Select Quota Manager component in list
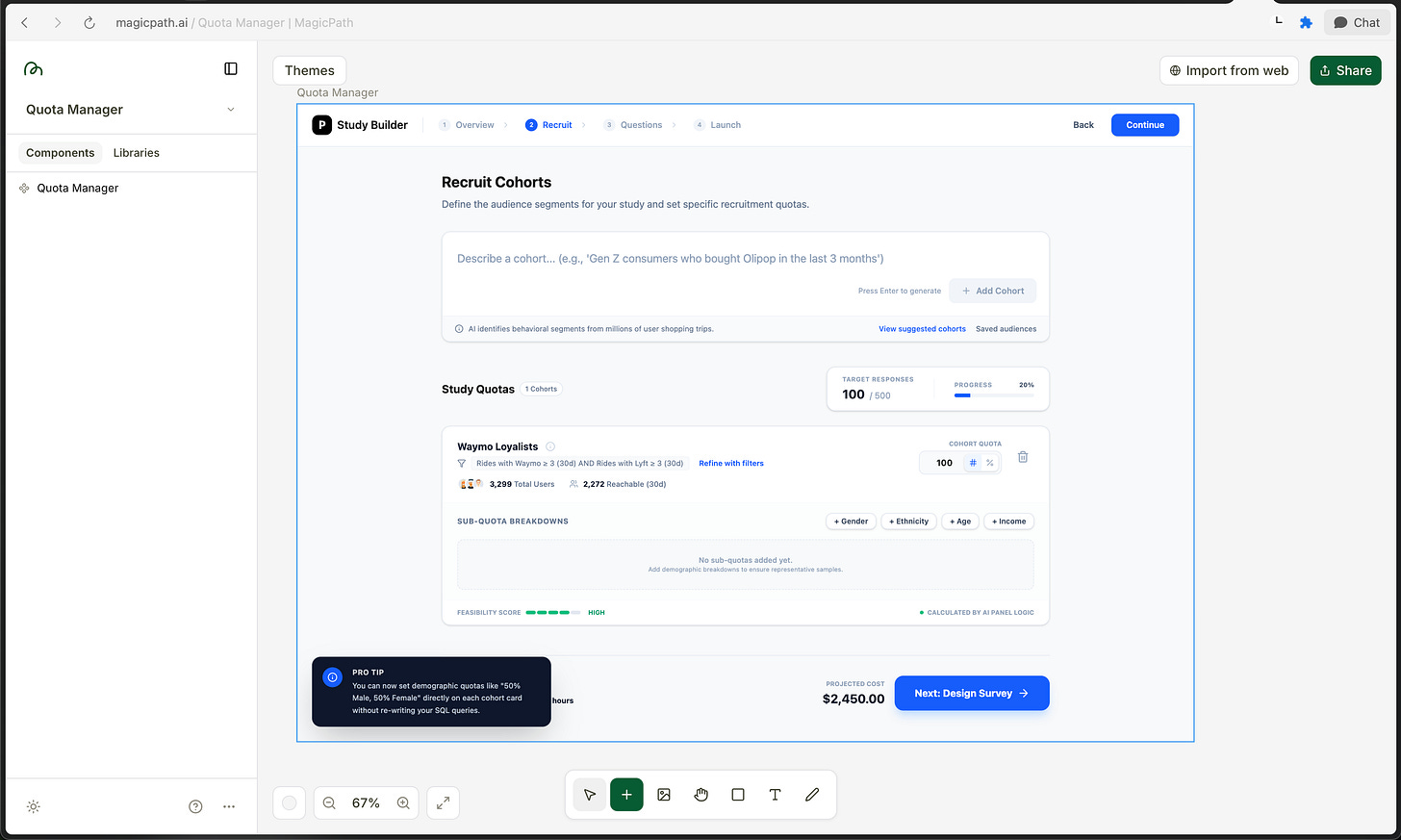This screenshot has width=1401, height=840. (77, 189)
